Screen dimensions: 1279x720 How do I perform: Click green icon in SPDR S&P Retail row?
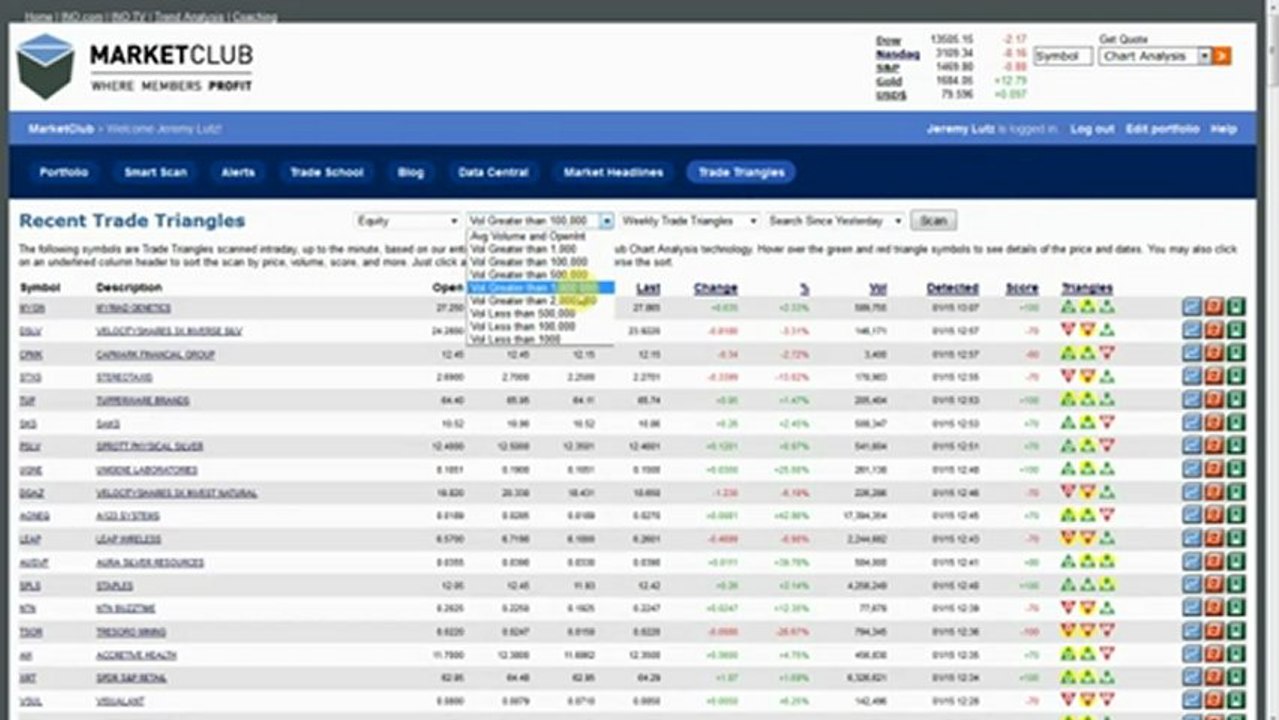tap(1237, 678)
